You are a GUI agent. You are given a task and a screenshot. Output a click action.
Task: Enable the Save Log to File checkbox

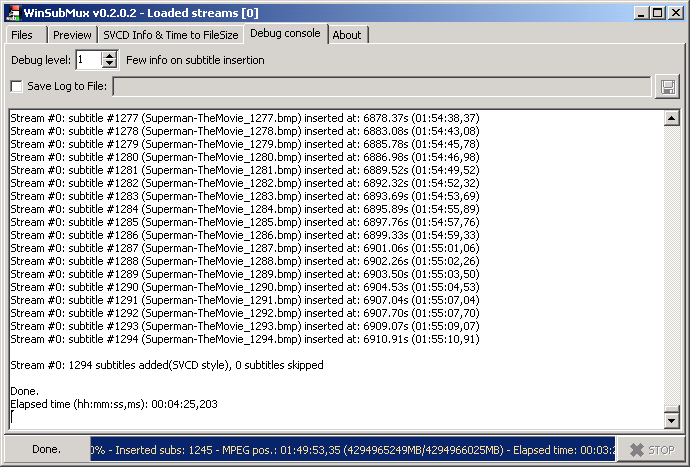pos(16,87)
